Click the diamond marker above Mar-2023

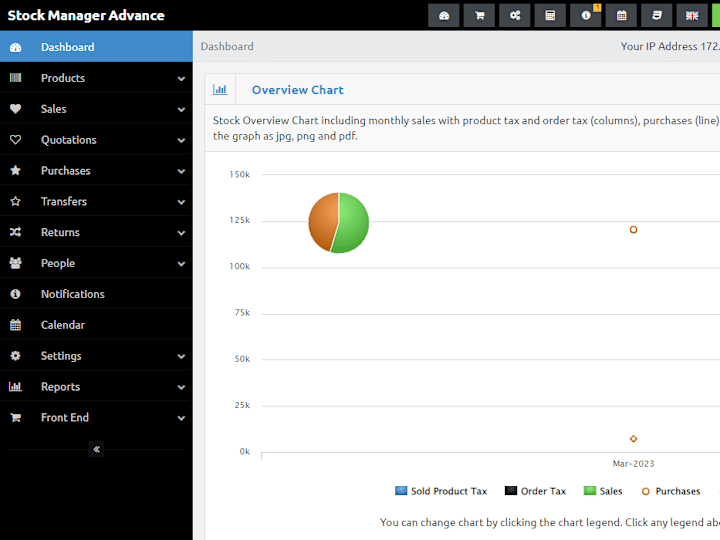[x=633, y=439]
